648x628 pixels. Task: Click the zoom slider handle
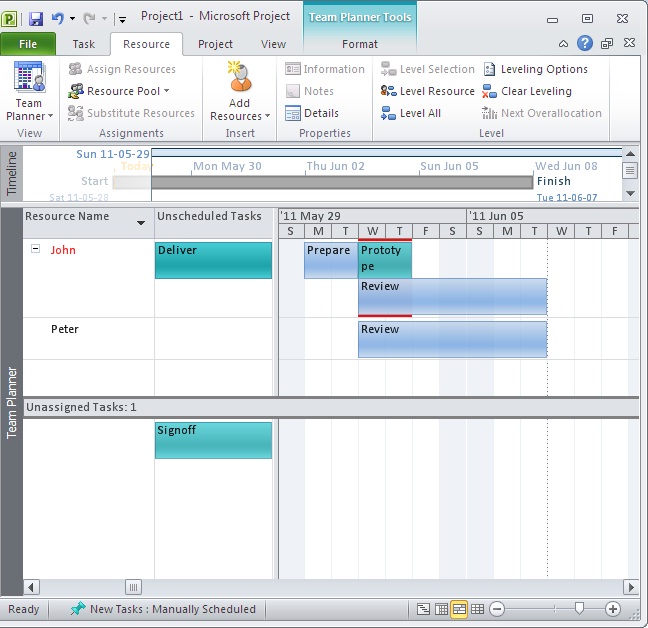click(579, 608)
